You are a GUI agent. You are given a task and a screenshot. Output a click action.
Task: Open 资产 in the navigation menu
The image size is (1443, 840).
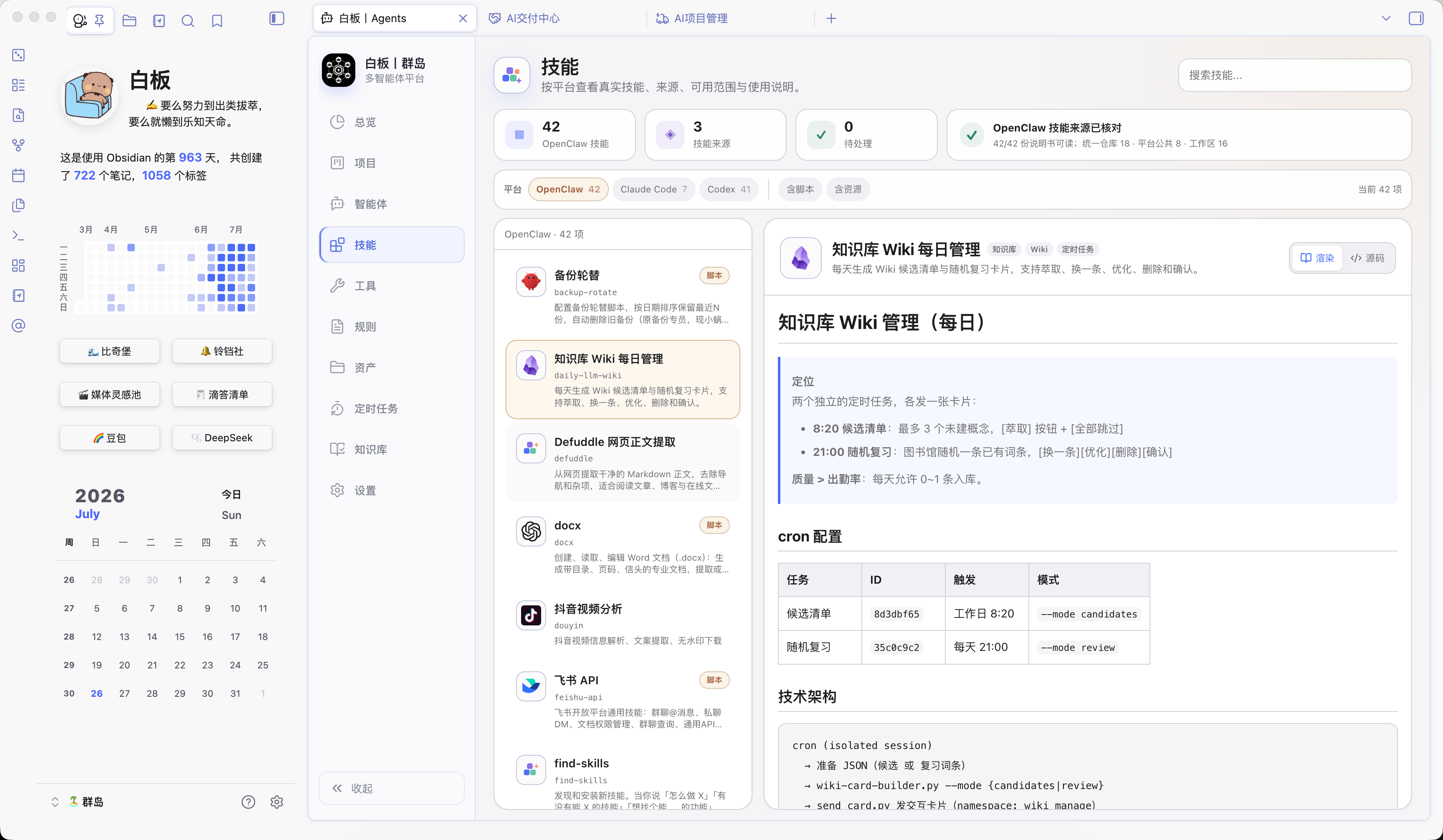click(392, 368)
